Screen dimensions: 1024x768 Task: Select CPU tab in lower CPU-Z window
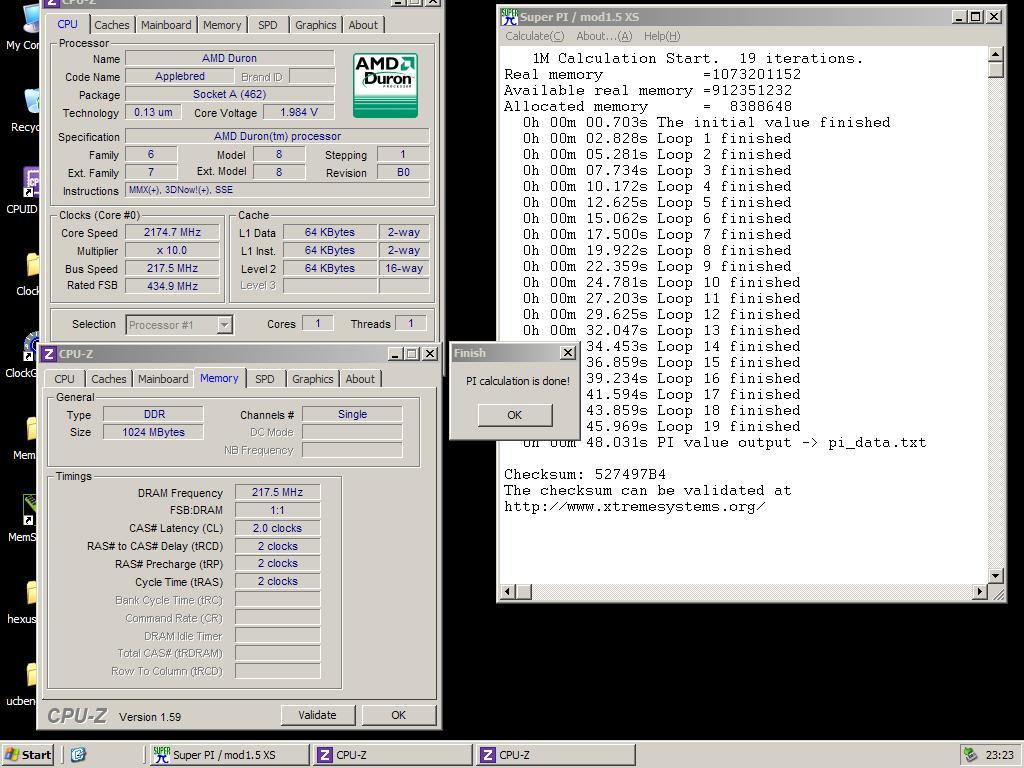click(64, 379)
